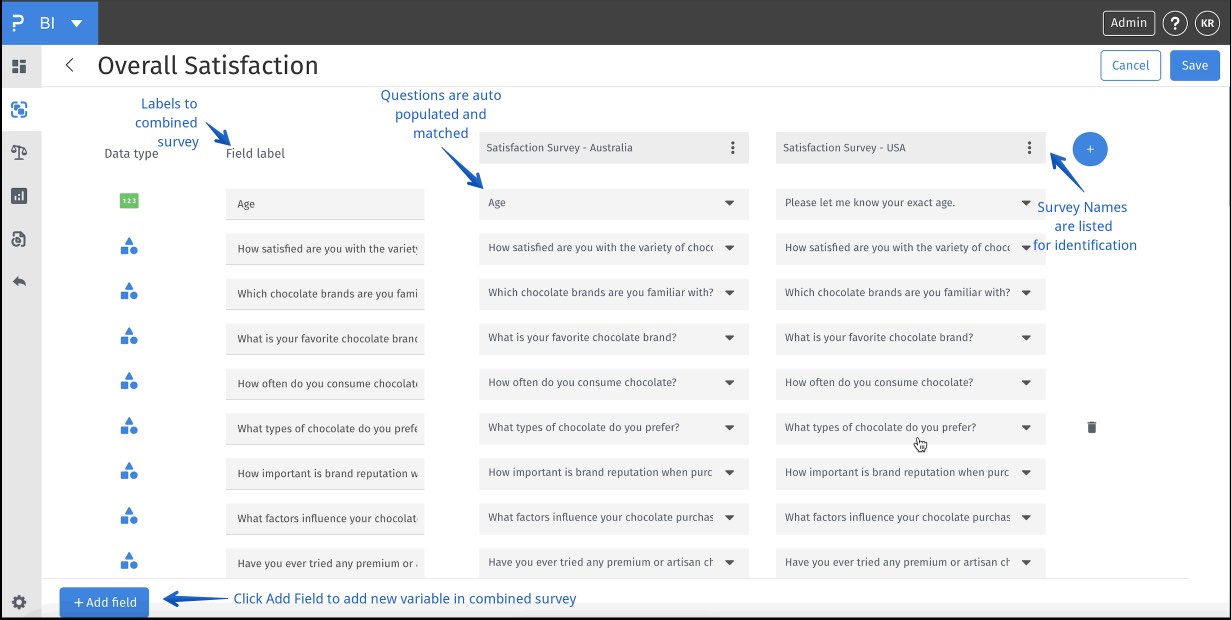Click the back arrow beside Overall Satisfaction
This screenshot has height=620, width=1231.
click(x=69, y=65)
